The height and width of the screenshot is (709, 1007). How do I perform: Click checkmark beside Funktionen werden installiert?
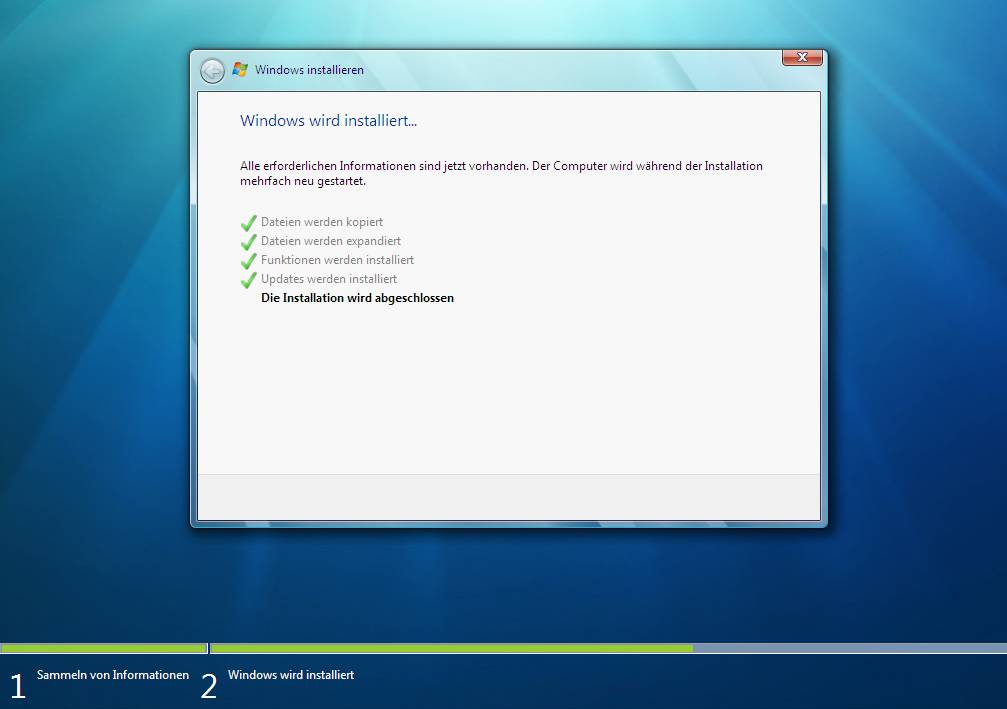(x=249, y=261)
